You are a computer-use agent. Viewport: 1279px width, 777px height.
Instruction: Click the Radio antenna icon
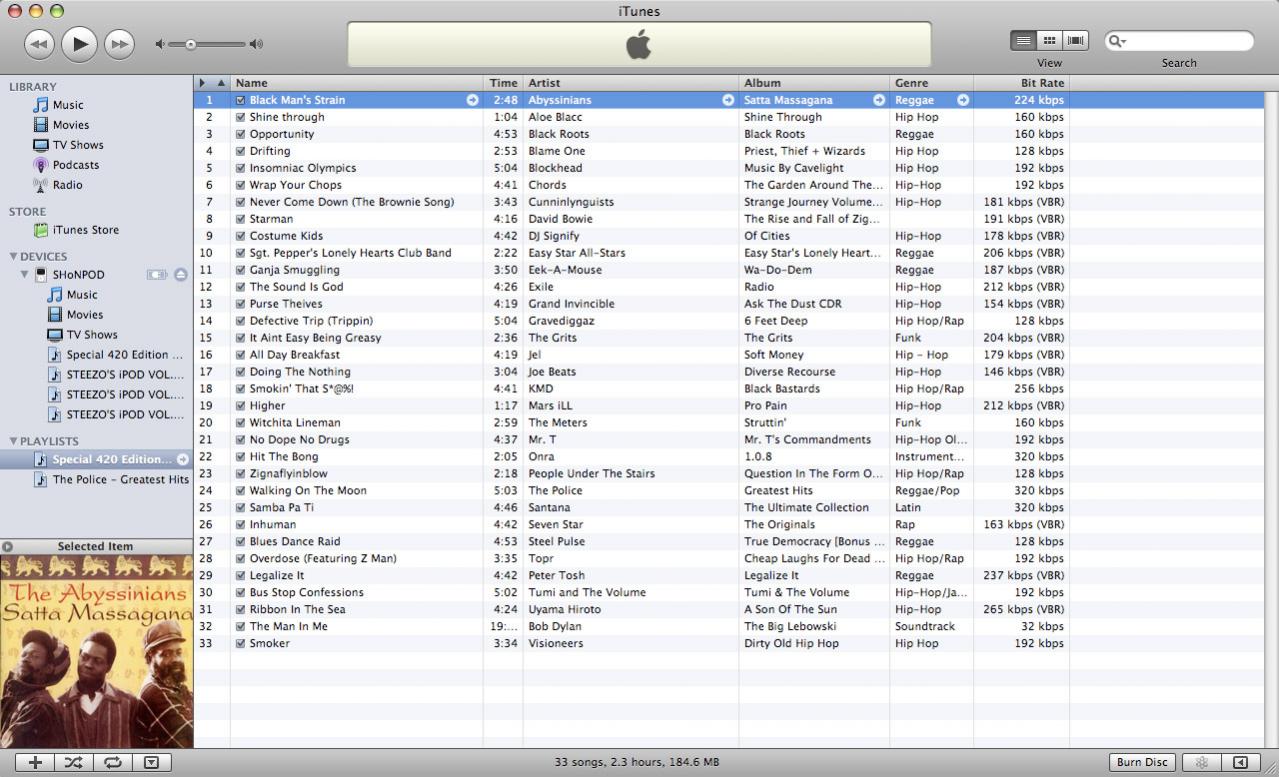pyautogui.click(x=41, y=185)
